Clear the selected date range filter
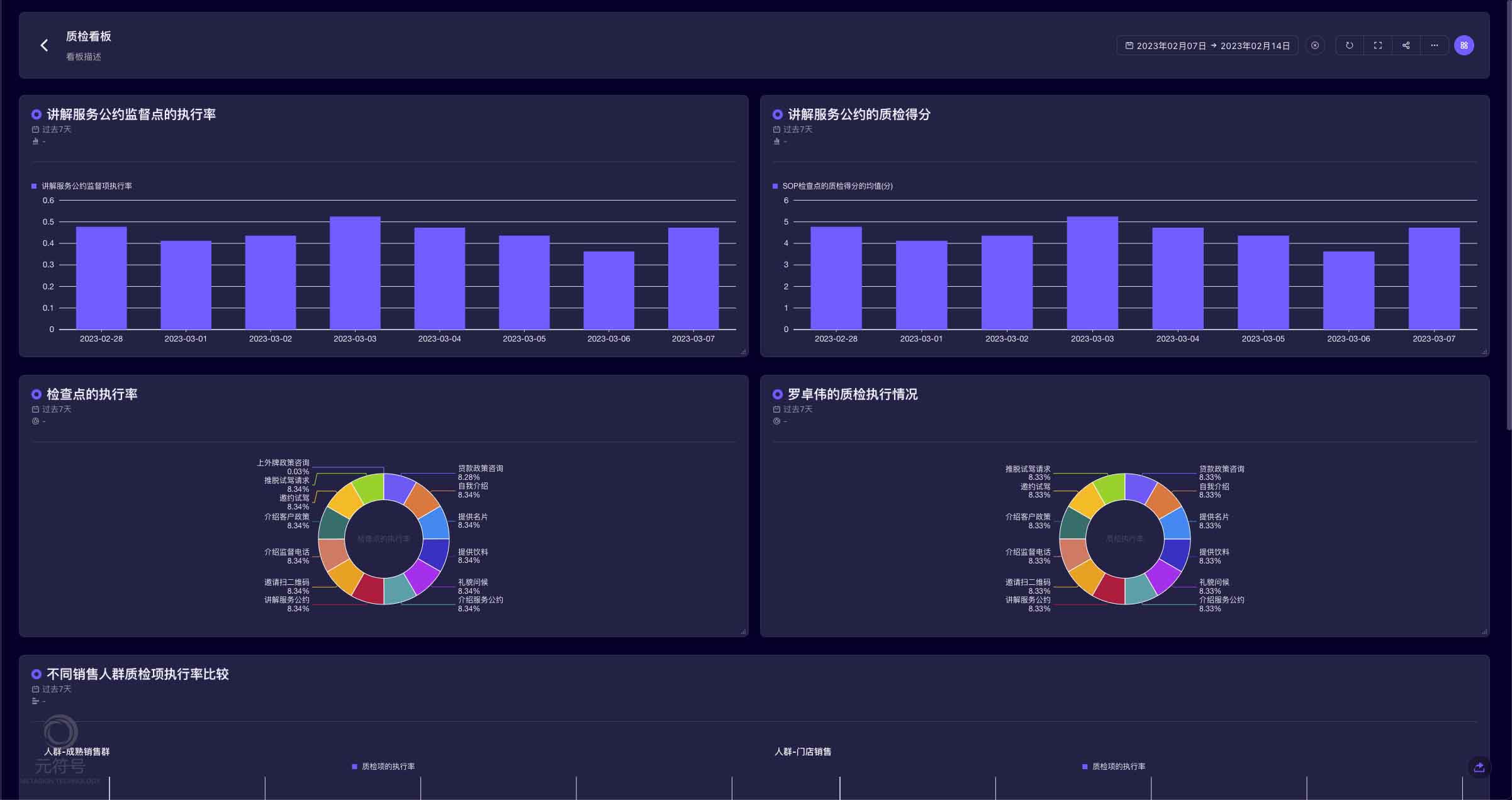This screenshot has height=800, width=1512. [1314, 45]
